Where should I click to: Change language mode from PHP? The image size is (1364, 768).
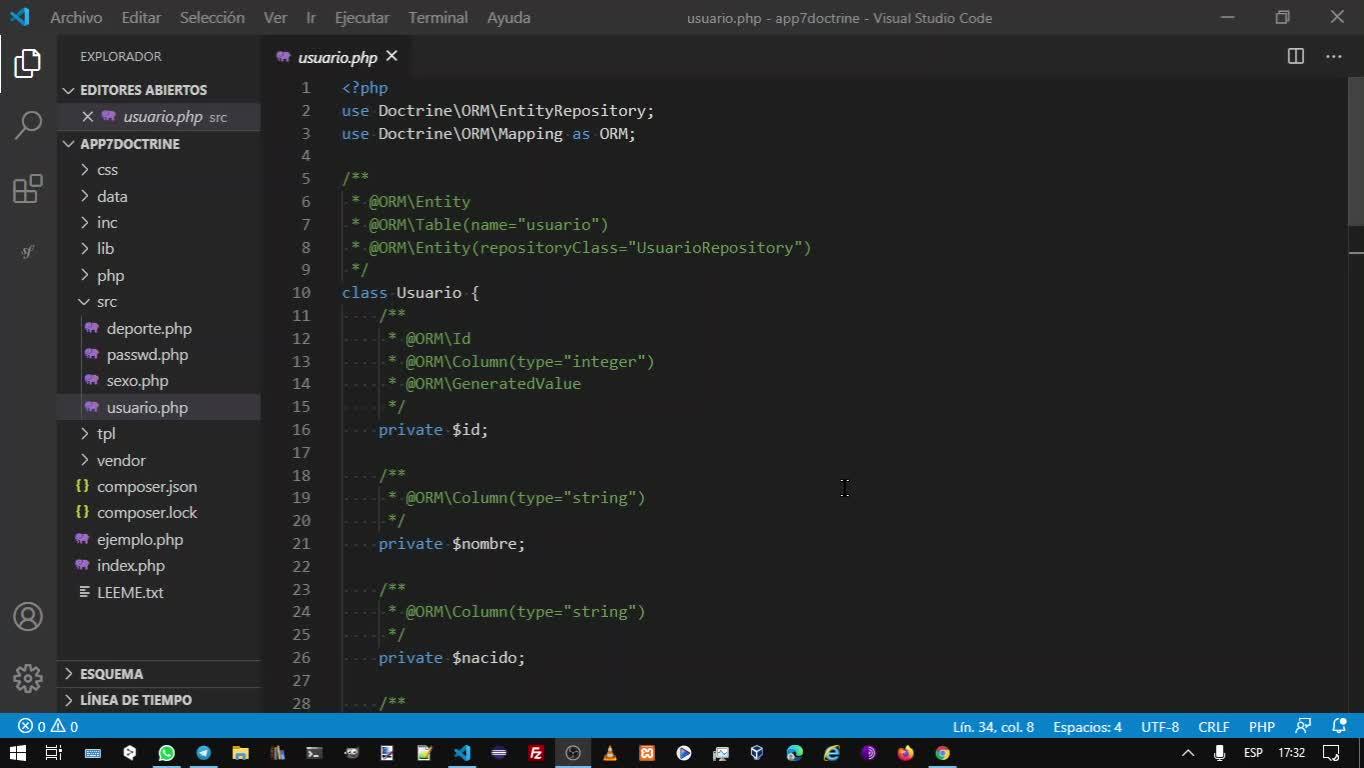[1261, 727]
